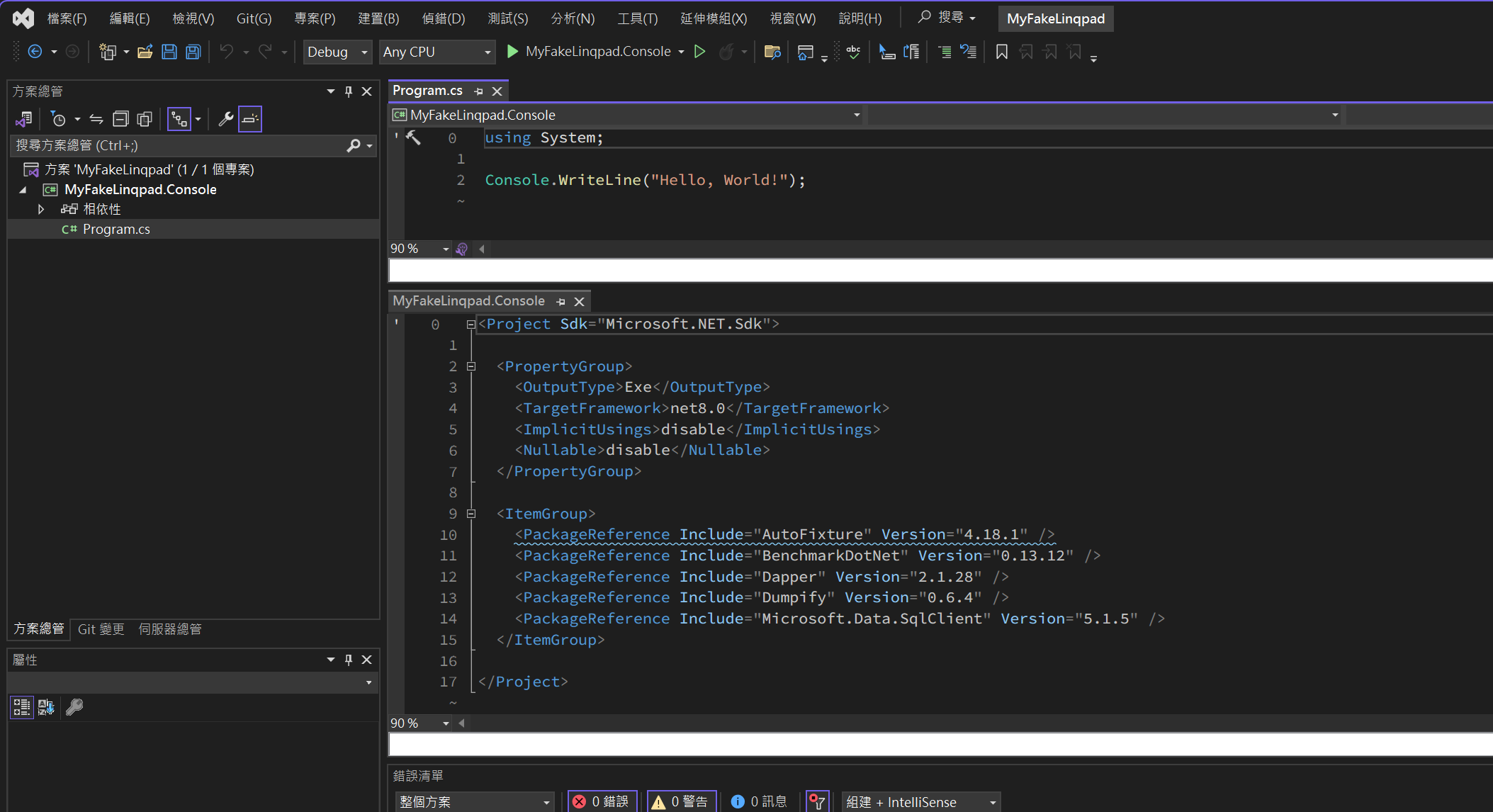The width and height of the screenshot is (1493, 812).
Task: Click the Pending Changes Filter clock icon
Action: pyautogui.click(x=59, y=119)
